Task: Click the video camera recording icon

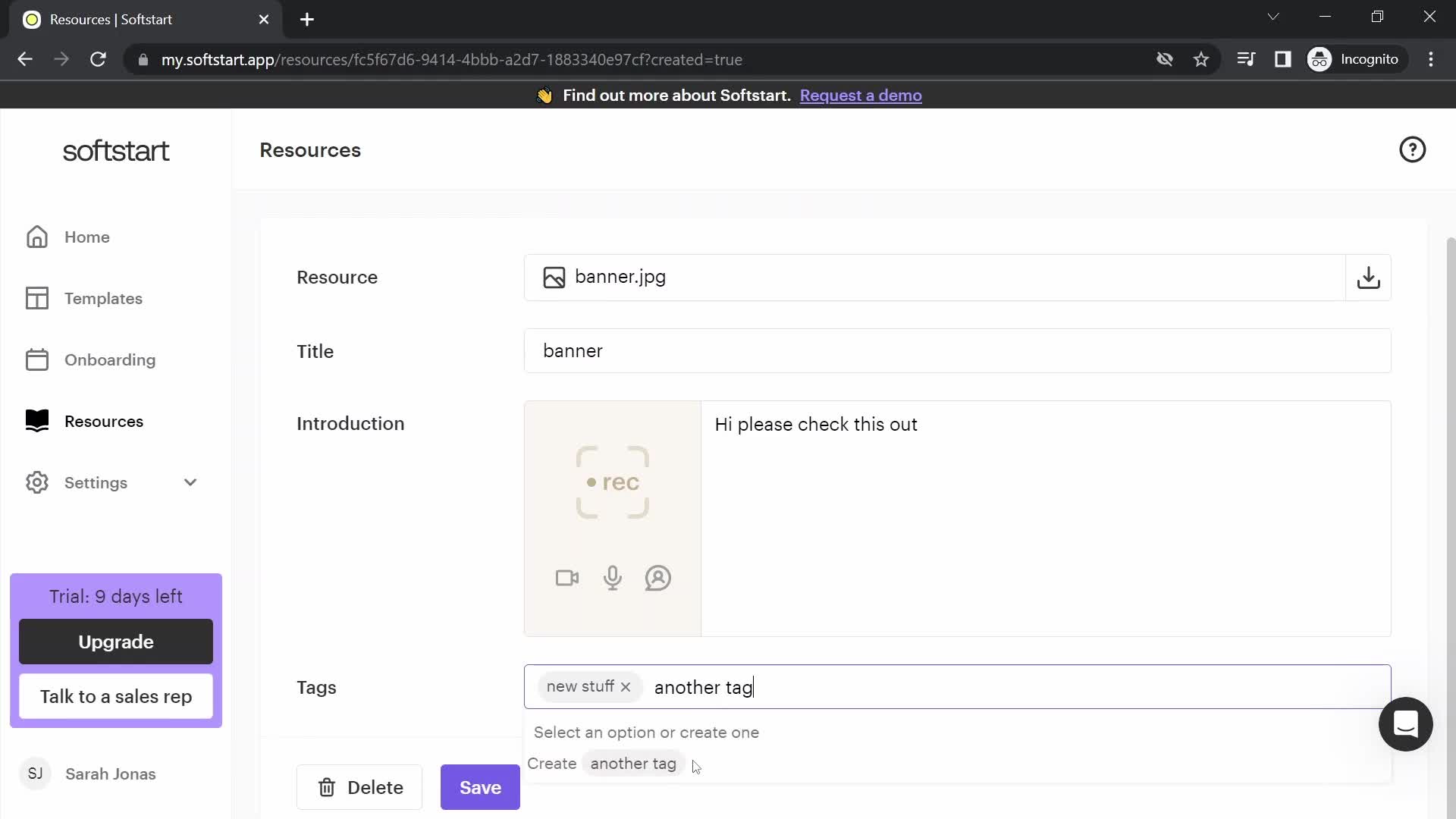Action: click(x=567, y=578)
